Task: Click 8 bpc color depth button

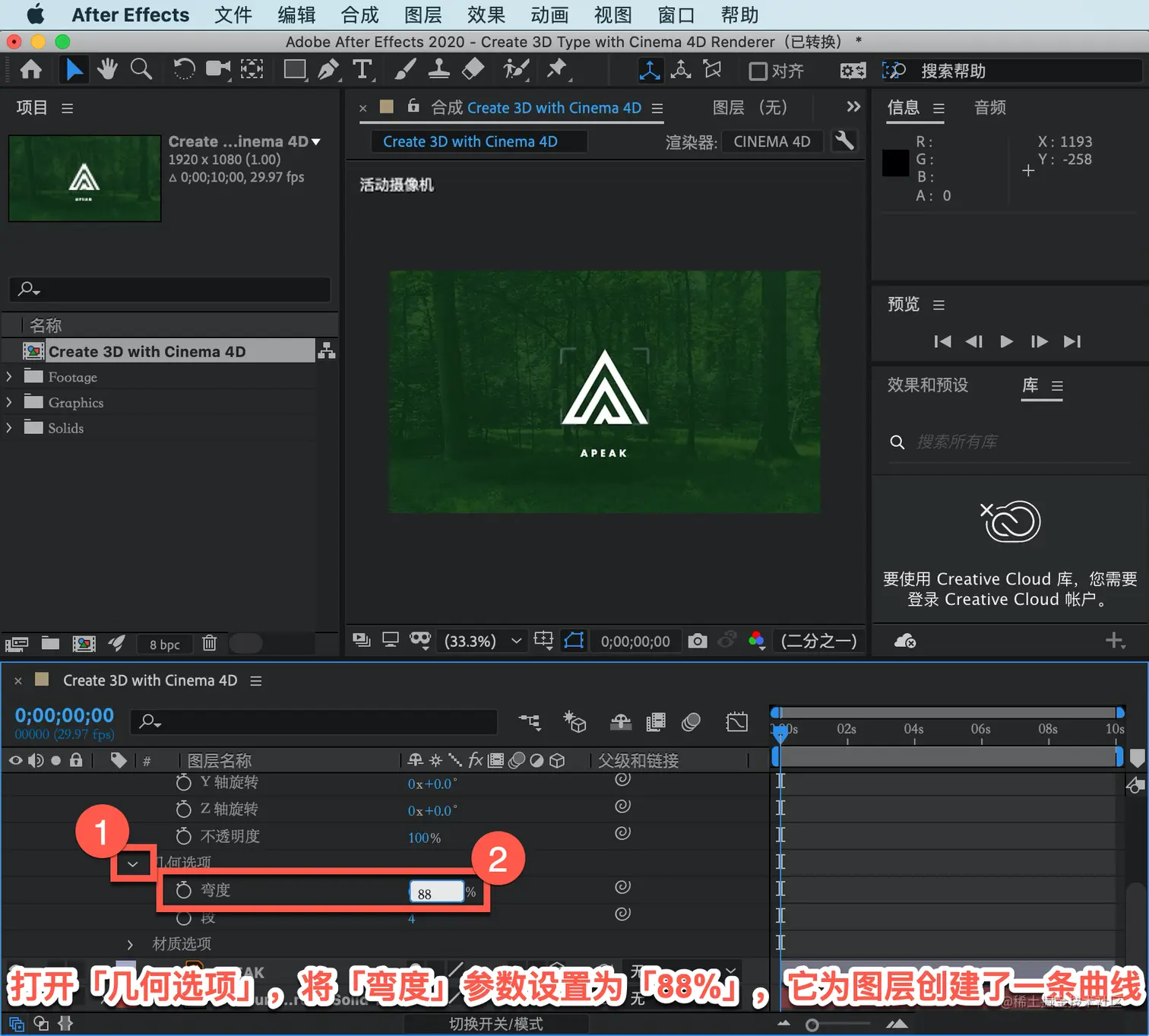Action: 164,645
